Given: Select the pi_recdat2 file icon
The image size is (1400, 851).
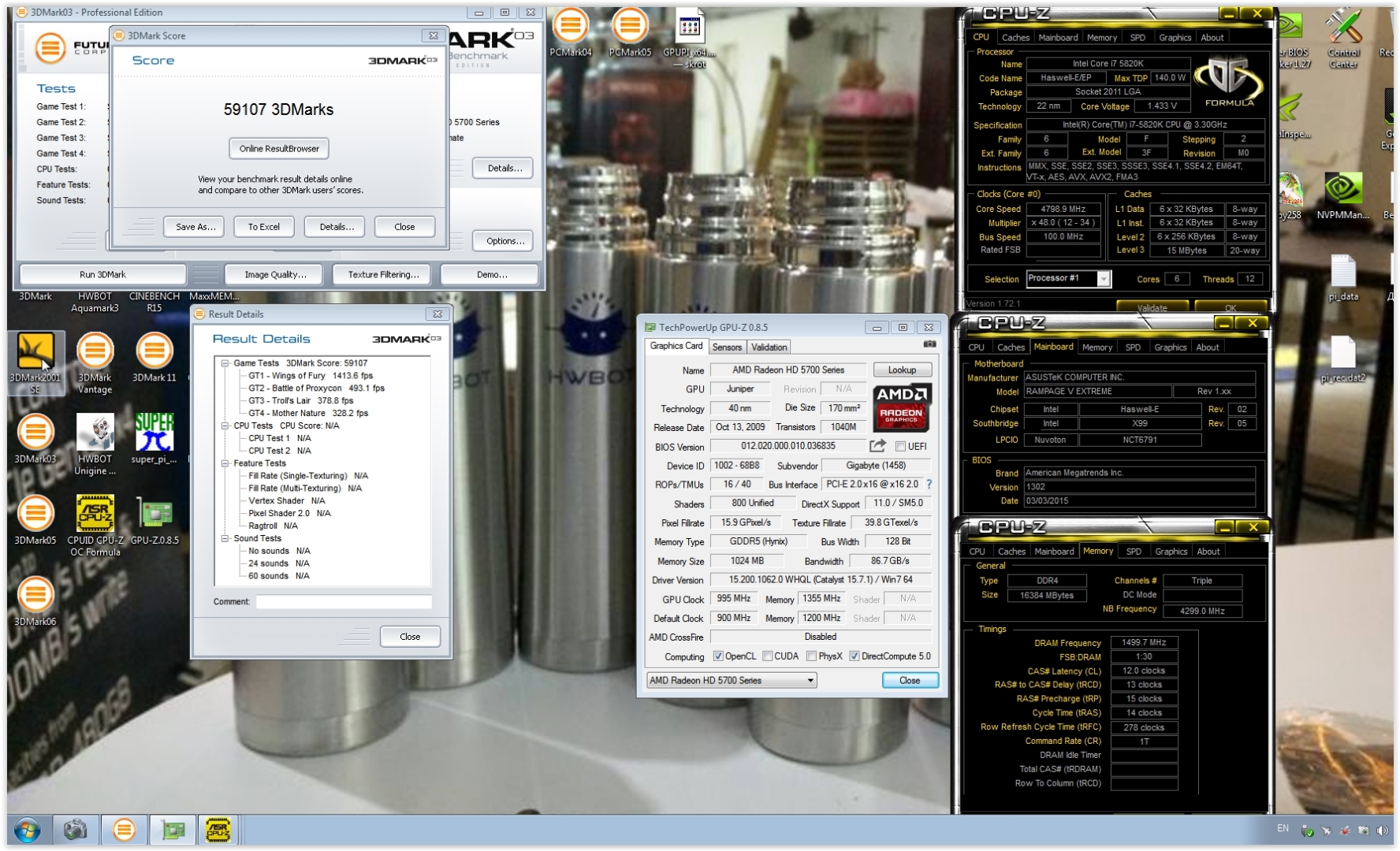Looking at the screenshot, I should 1343,359.
